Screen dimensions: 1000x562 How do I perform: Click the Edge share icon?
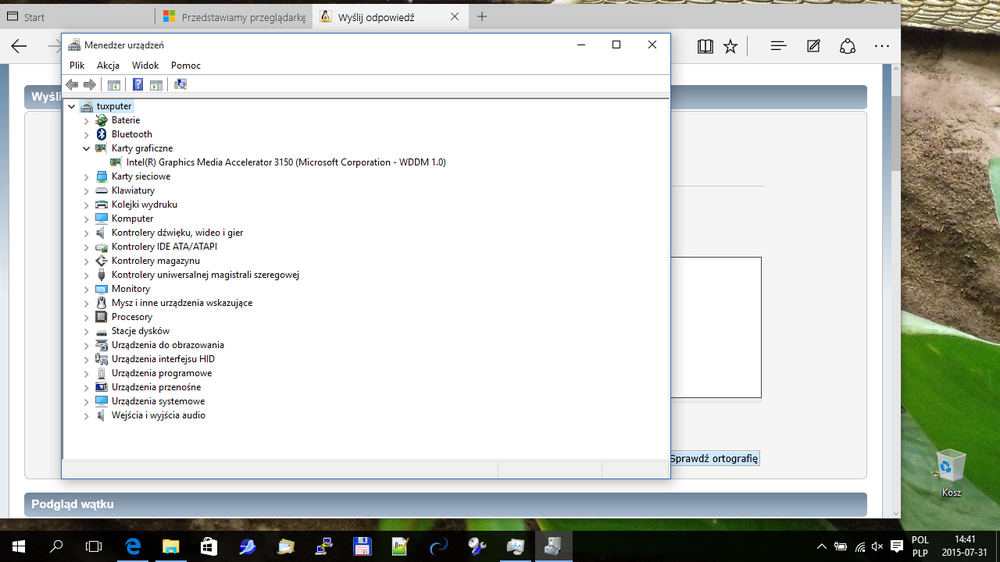[x=847, y=46]
